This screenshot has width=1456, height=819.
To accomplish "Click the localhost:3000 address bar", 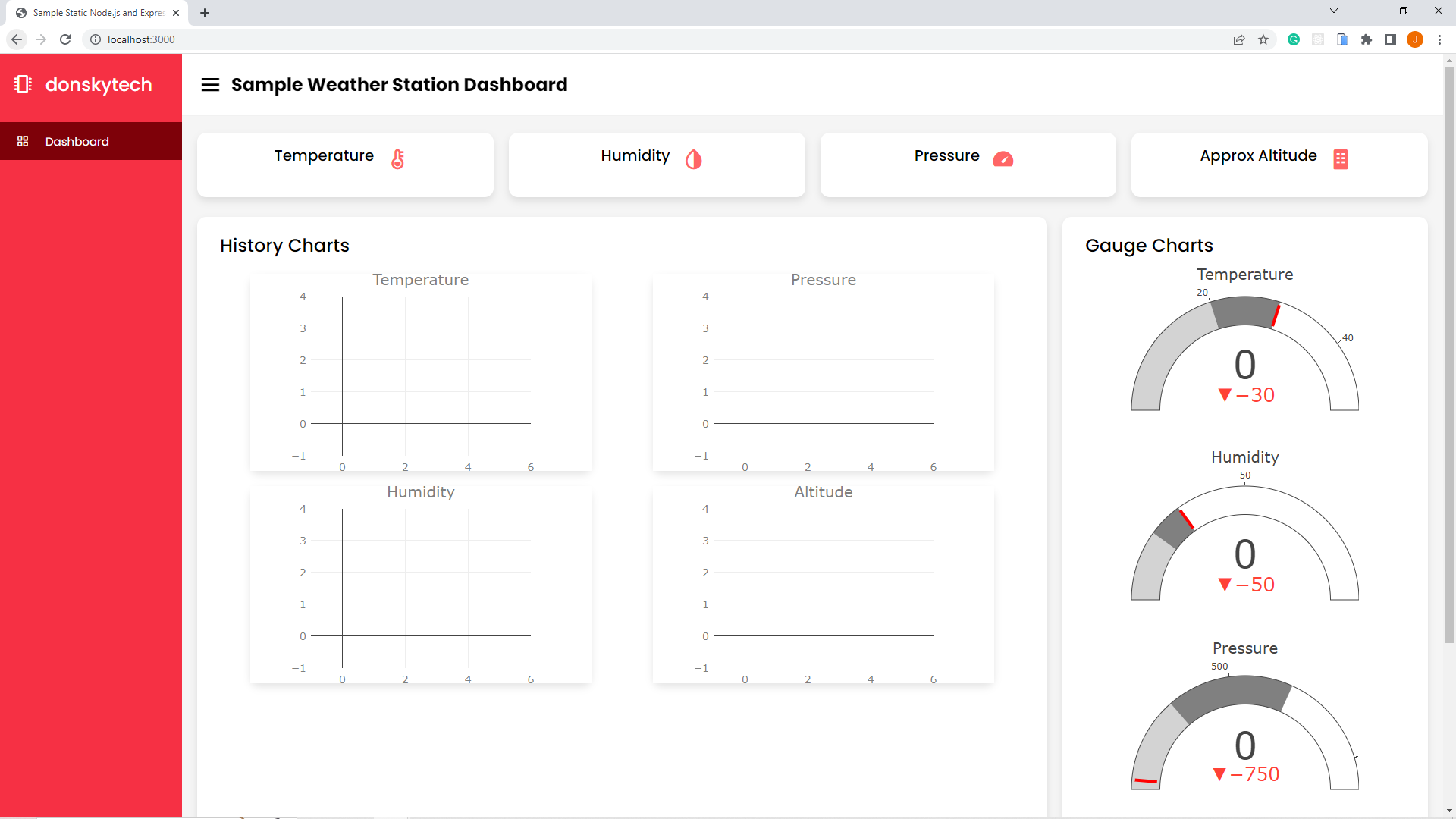I will [652, 39].
